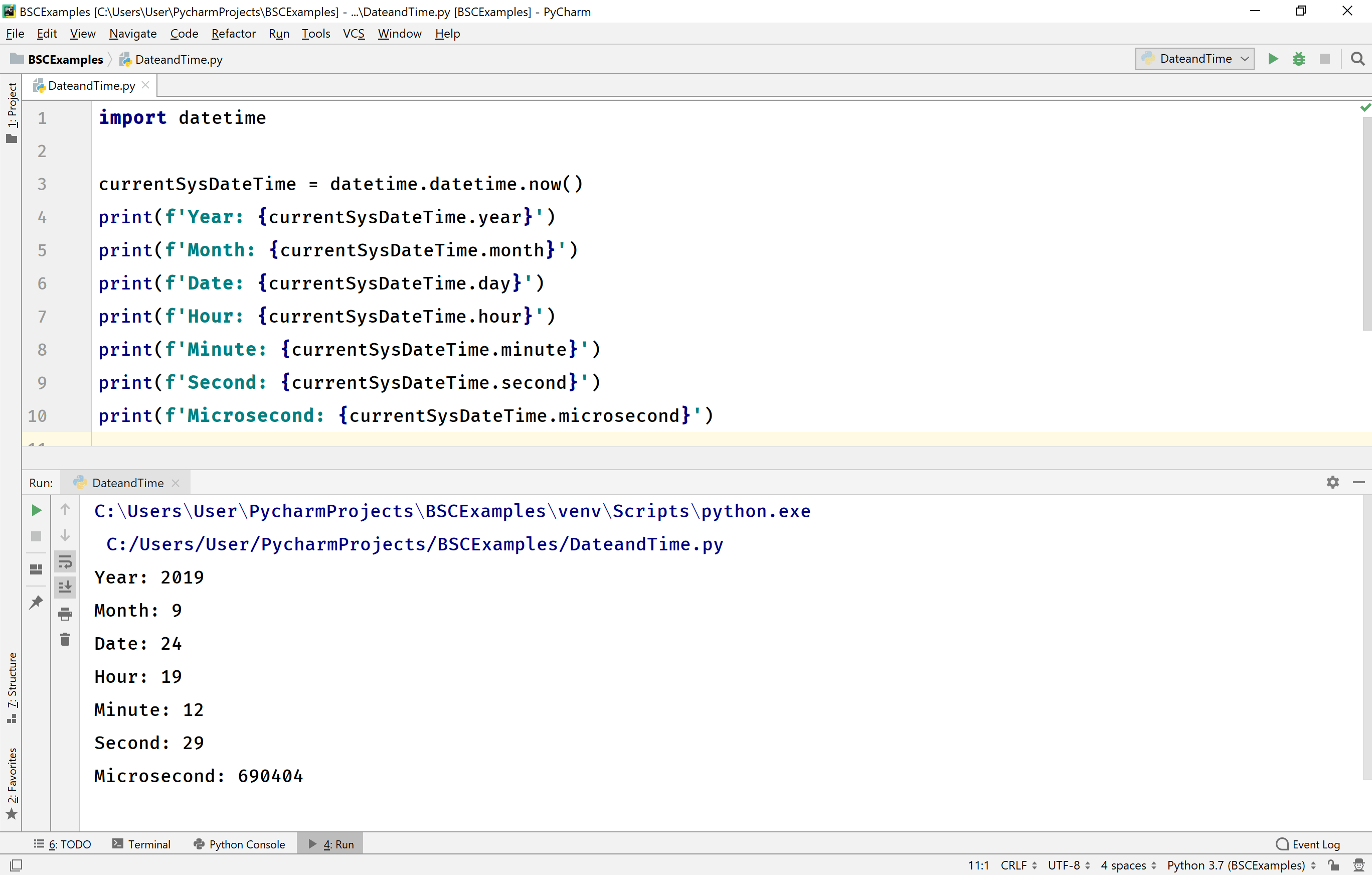Open the Refactor menu
1372x875 pixels.
[234, 33]
